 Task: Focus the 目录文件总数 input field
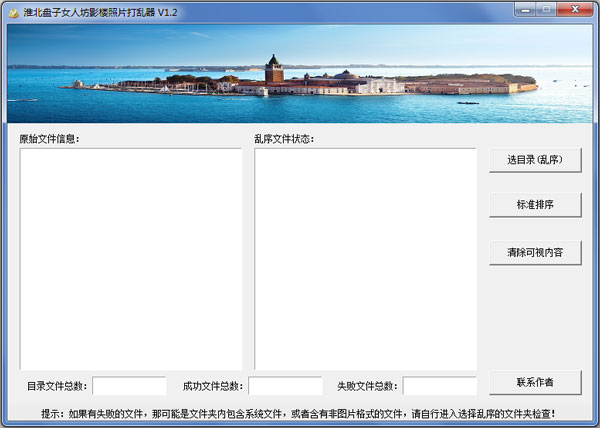129,386
